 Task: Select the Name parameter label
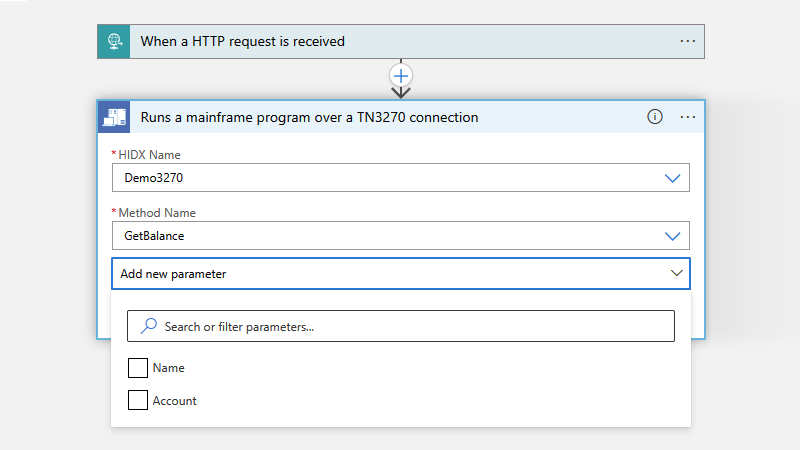coord(168,368)
